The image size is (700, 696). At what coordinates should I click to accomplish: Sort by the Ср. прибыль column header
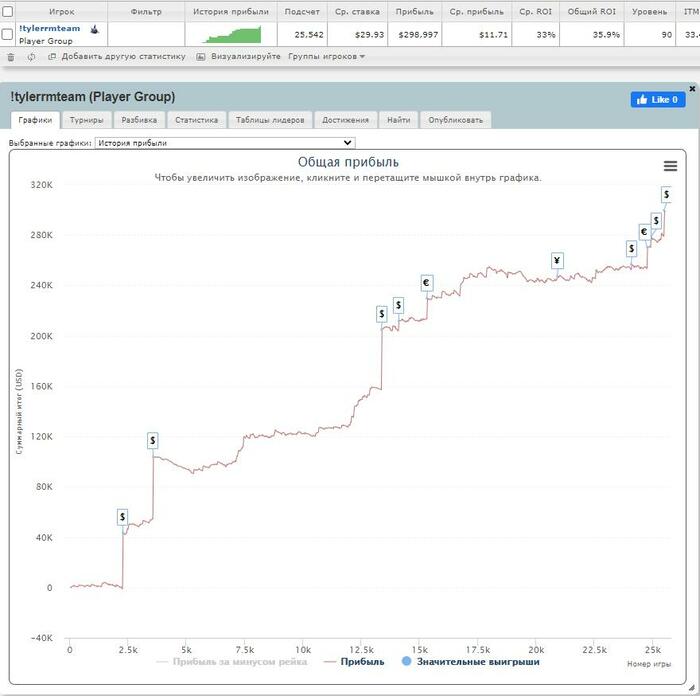[477, 12]
